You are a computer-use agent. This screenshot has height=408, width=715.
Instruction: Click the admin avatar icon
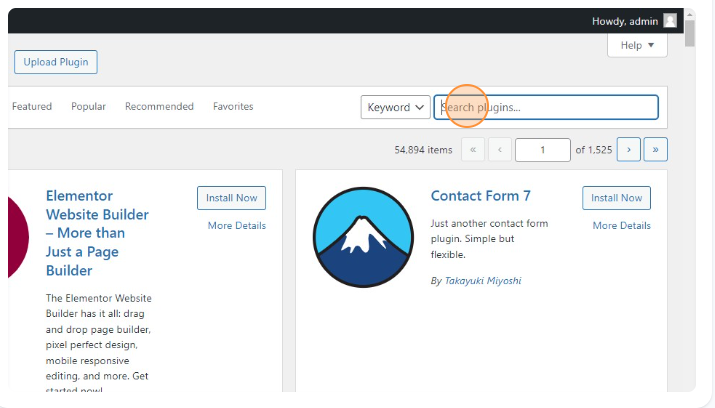(x=670, y=20)
